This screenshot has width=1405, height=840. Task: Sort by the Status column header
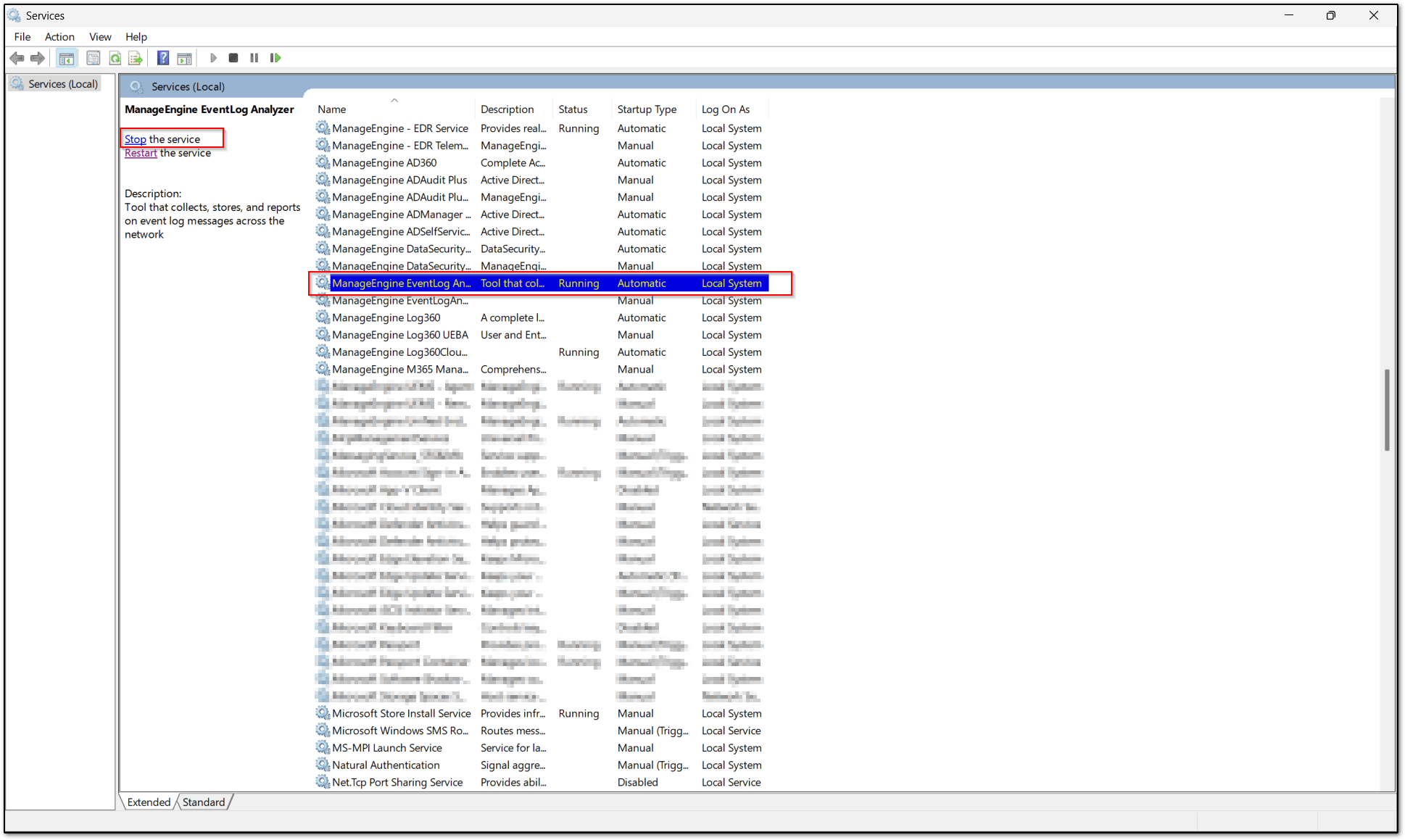tap(573, 109)
